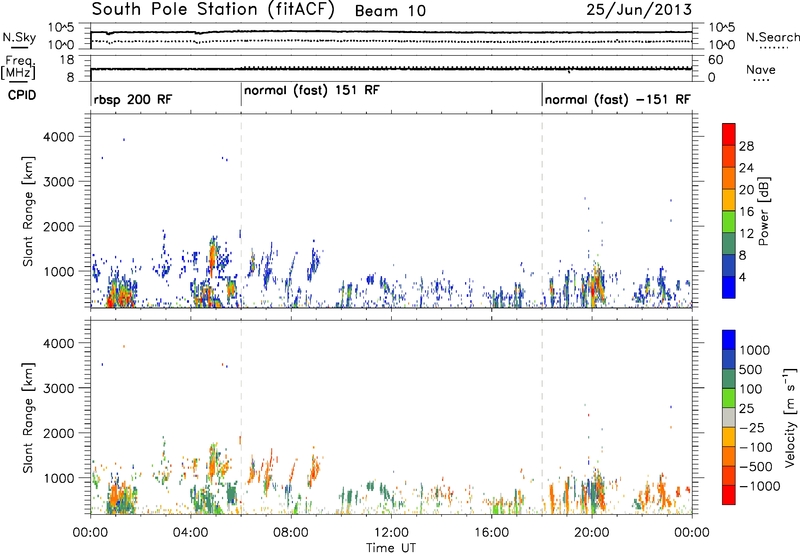Click the 'South Pole Station (fitACF)' title
800x554 pixels.
pos(213,10)
